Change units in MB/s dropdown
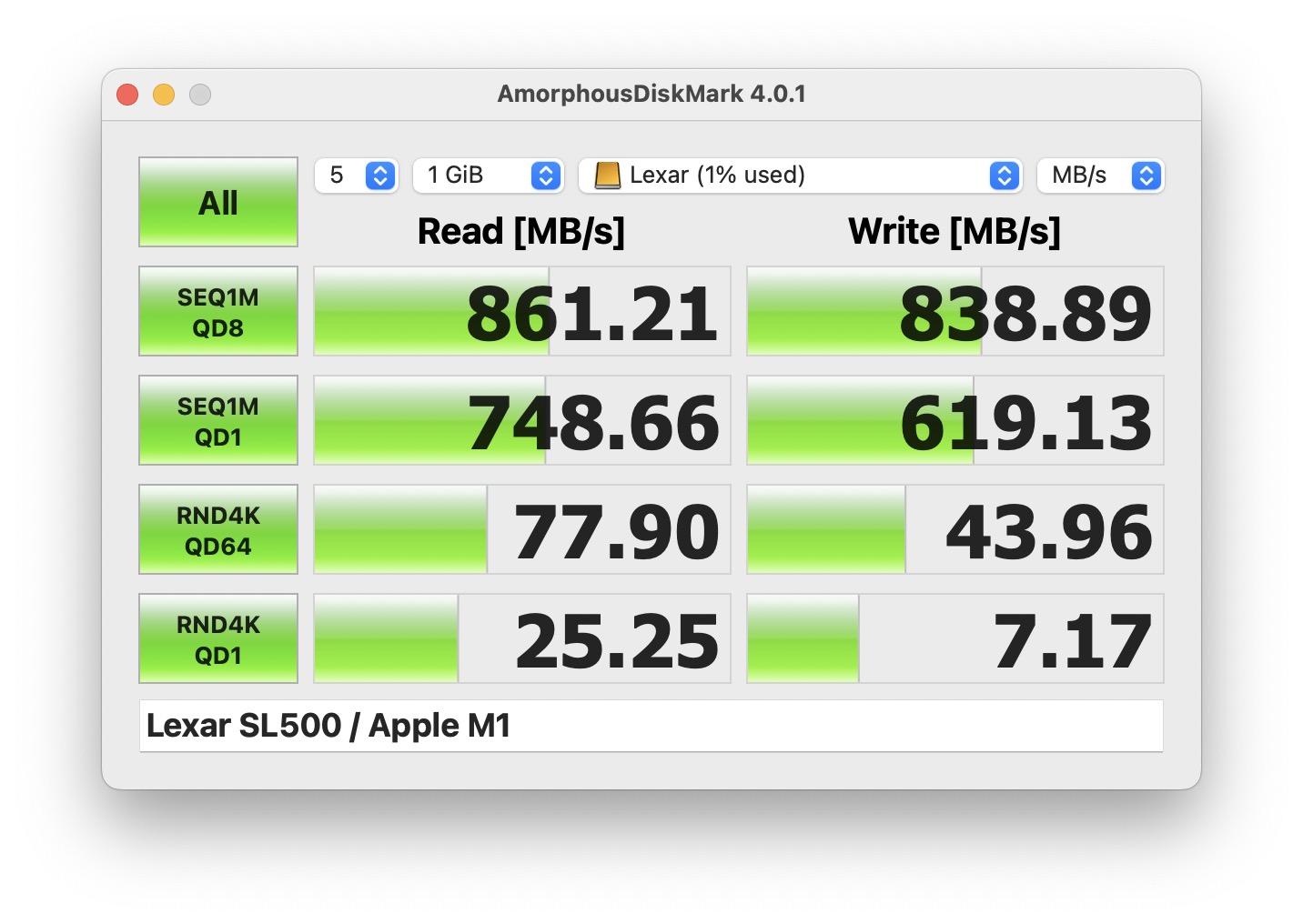1303x924 pixels. (1101, 176)
